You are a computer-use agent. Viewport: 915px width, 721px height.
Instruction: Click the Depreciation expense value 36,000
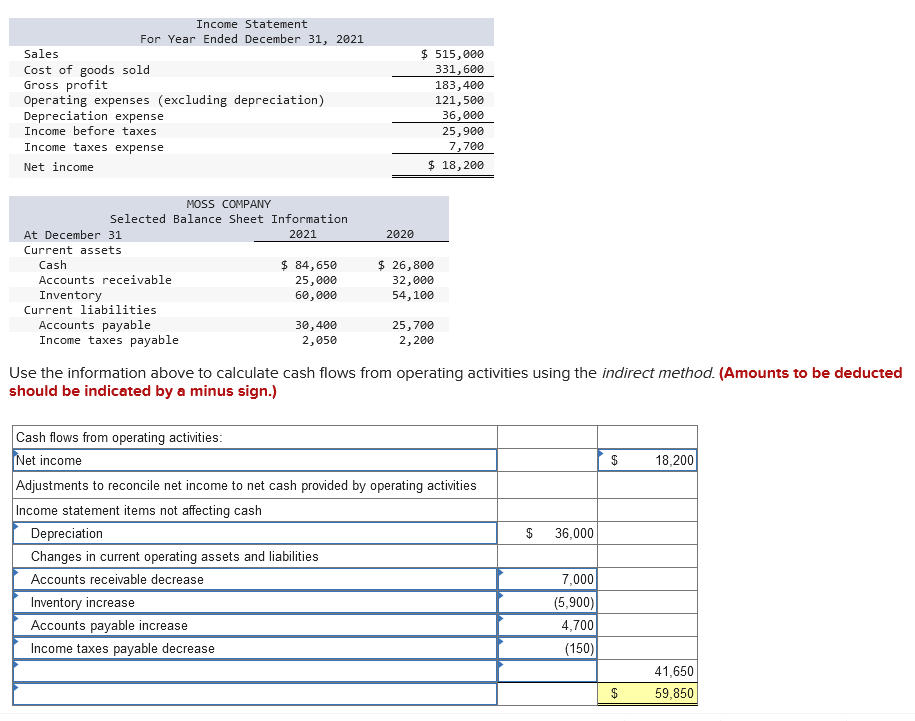coord(463,115)
